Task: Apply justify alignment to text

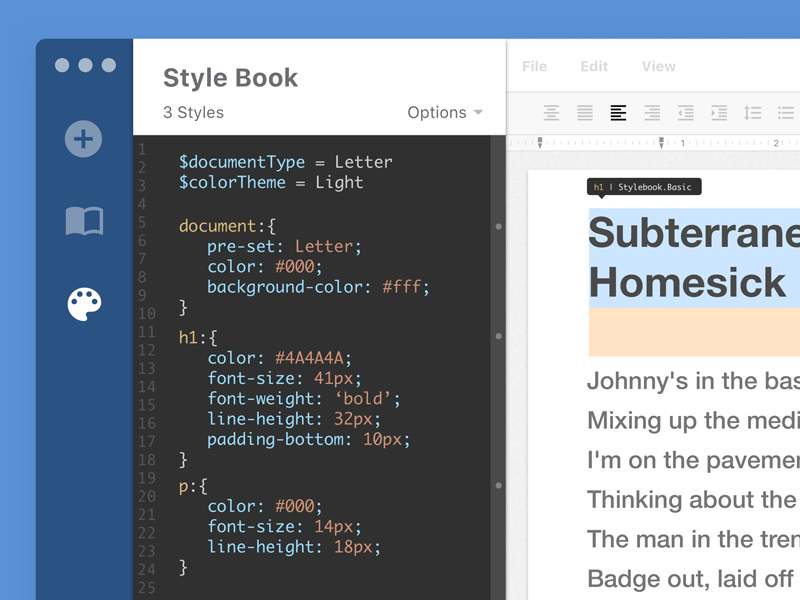Action: pyautogui.click(x=585, y=113)
